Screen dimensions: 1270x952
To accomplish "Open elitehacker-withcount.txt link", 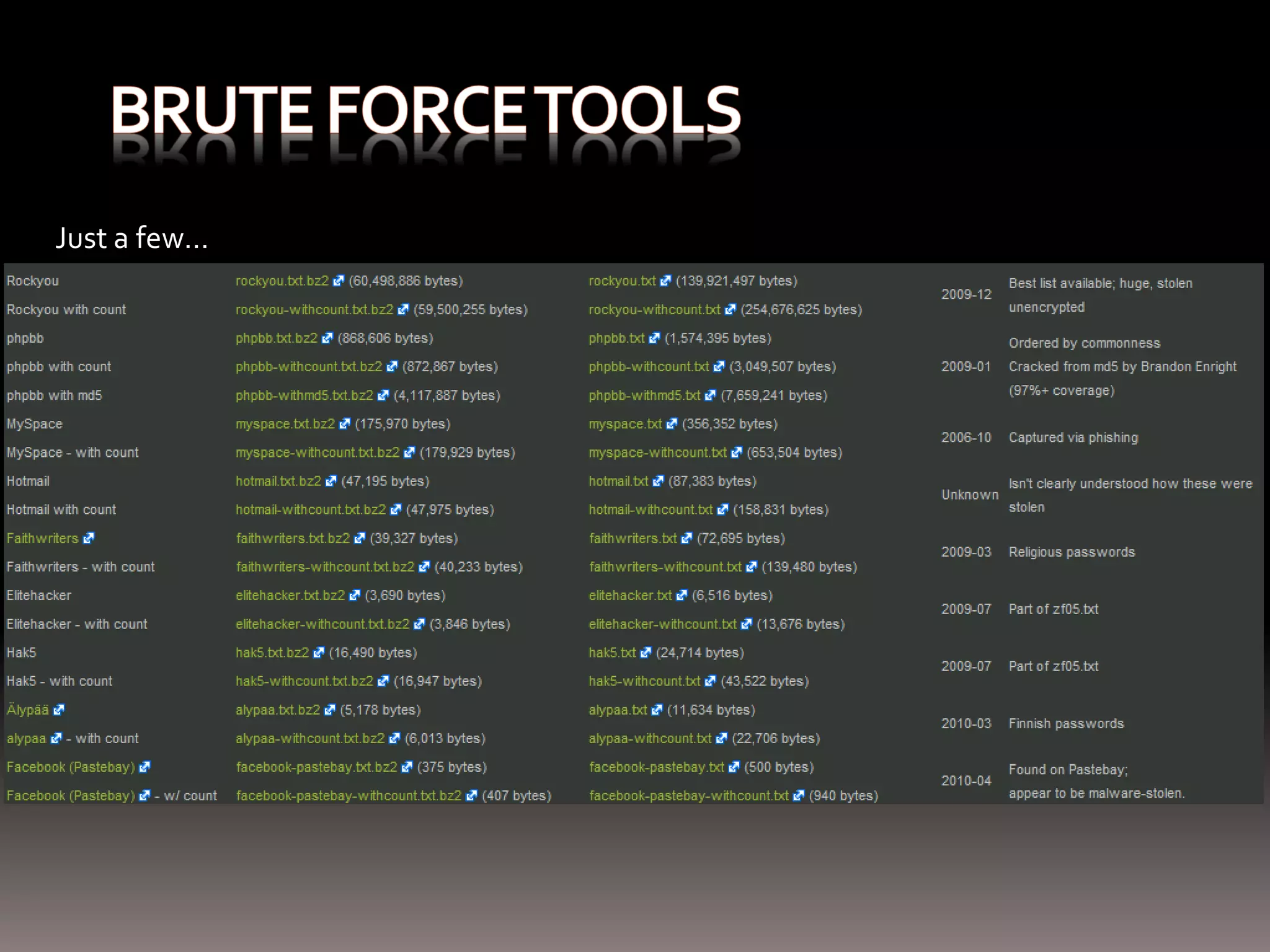I will [662, 624].
